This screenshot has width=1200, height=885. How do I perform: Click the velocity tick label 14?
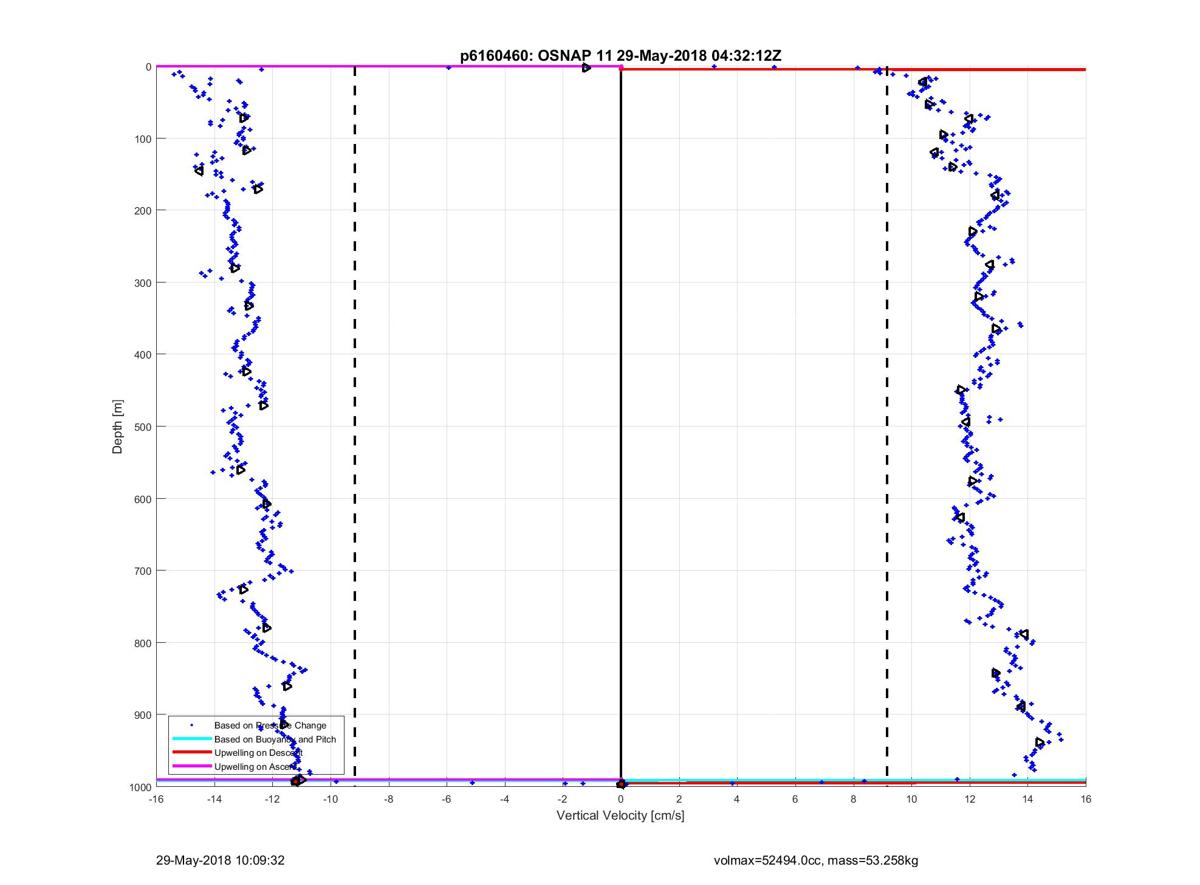point(1028,799)
